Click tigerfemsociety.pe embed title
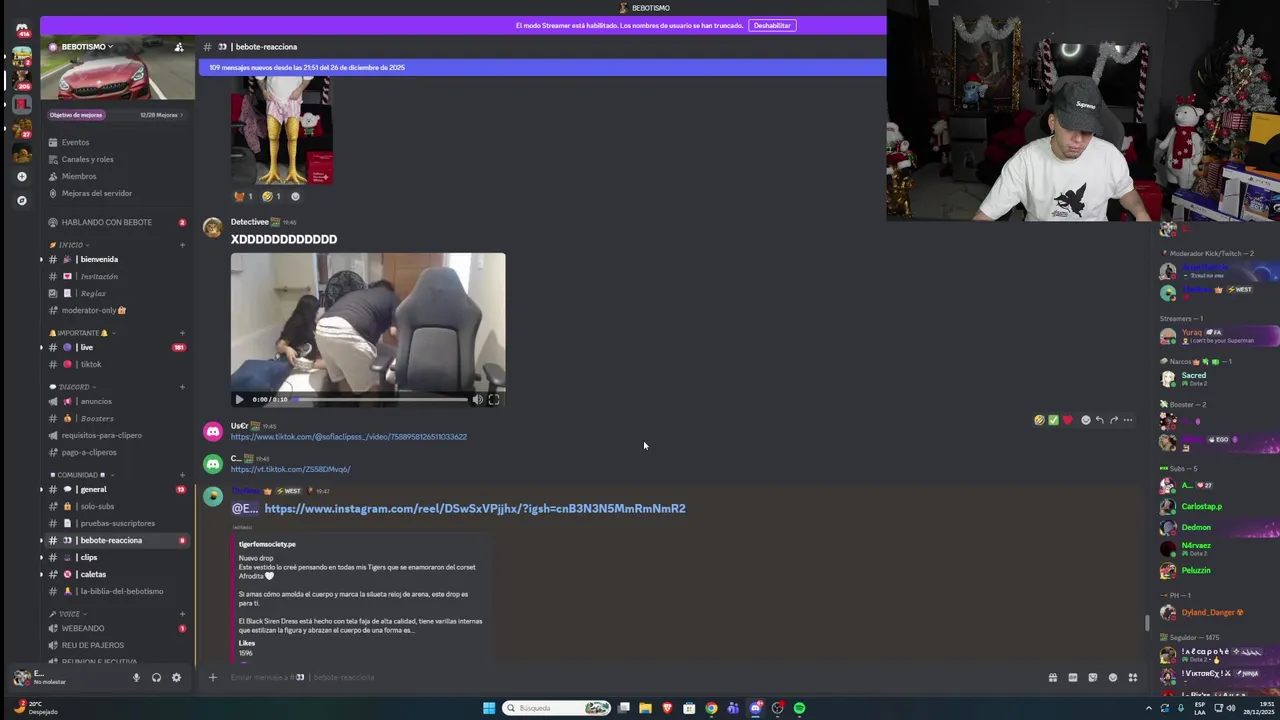This screenshot has width=1280, height=720. pyautogui.click(x=267, y=544)
